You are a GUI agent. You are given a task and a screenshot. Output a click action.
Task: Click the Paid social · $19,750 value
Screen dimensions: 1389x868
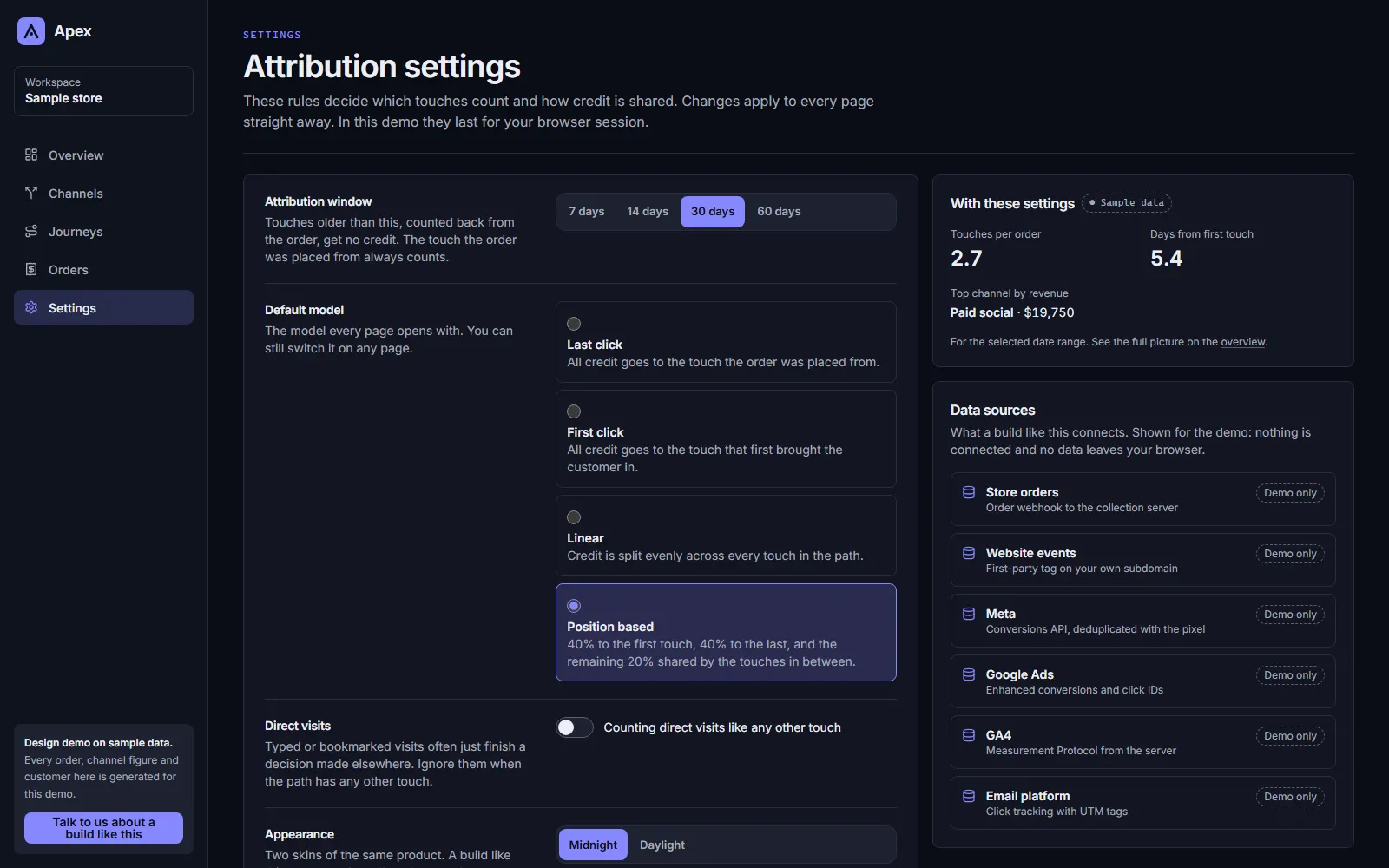point(1012,312)
